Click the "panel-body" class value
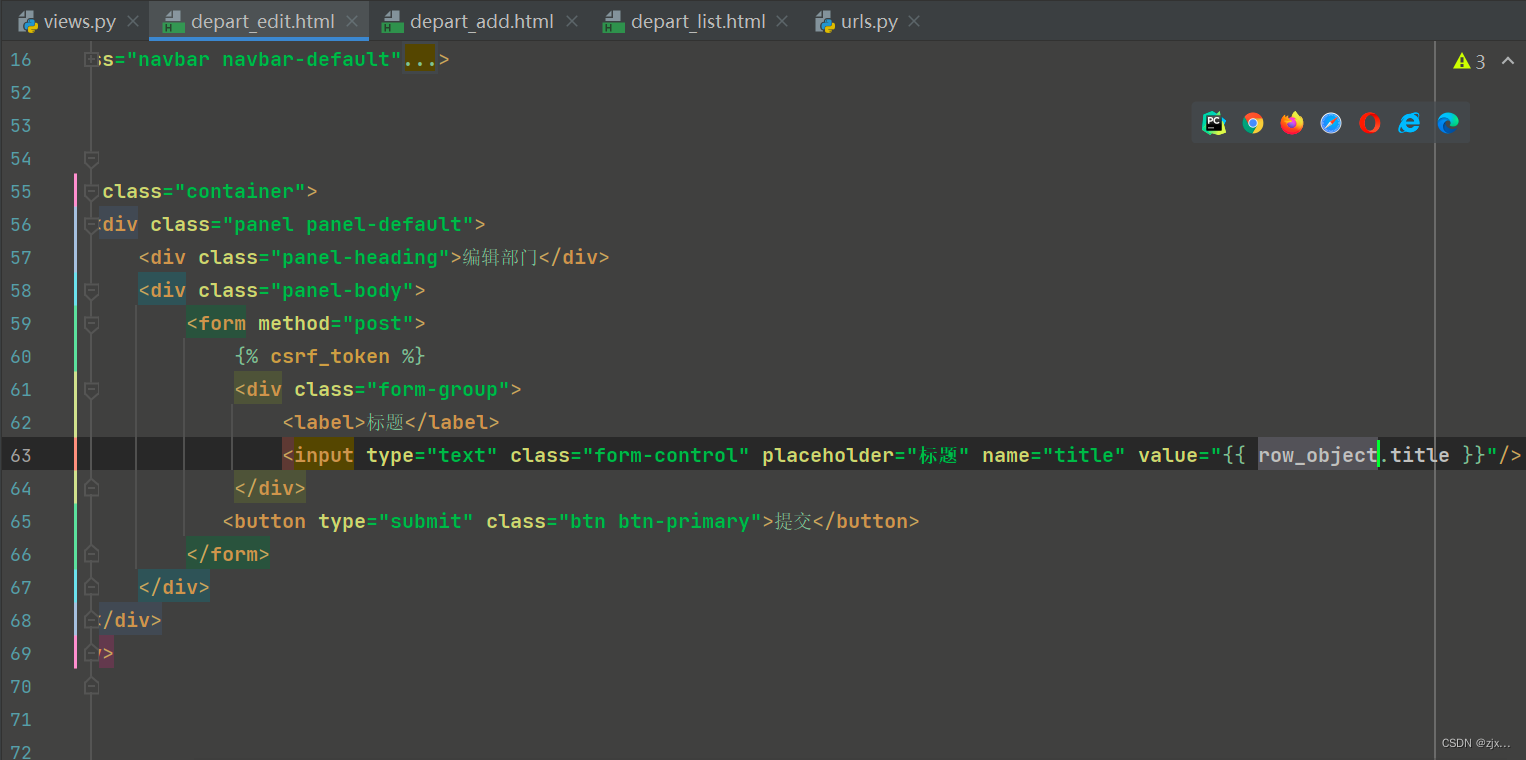1526x760 pixels. tap(343, 290)
